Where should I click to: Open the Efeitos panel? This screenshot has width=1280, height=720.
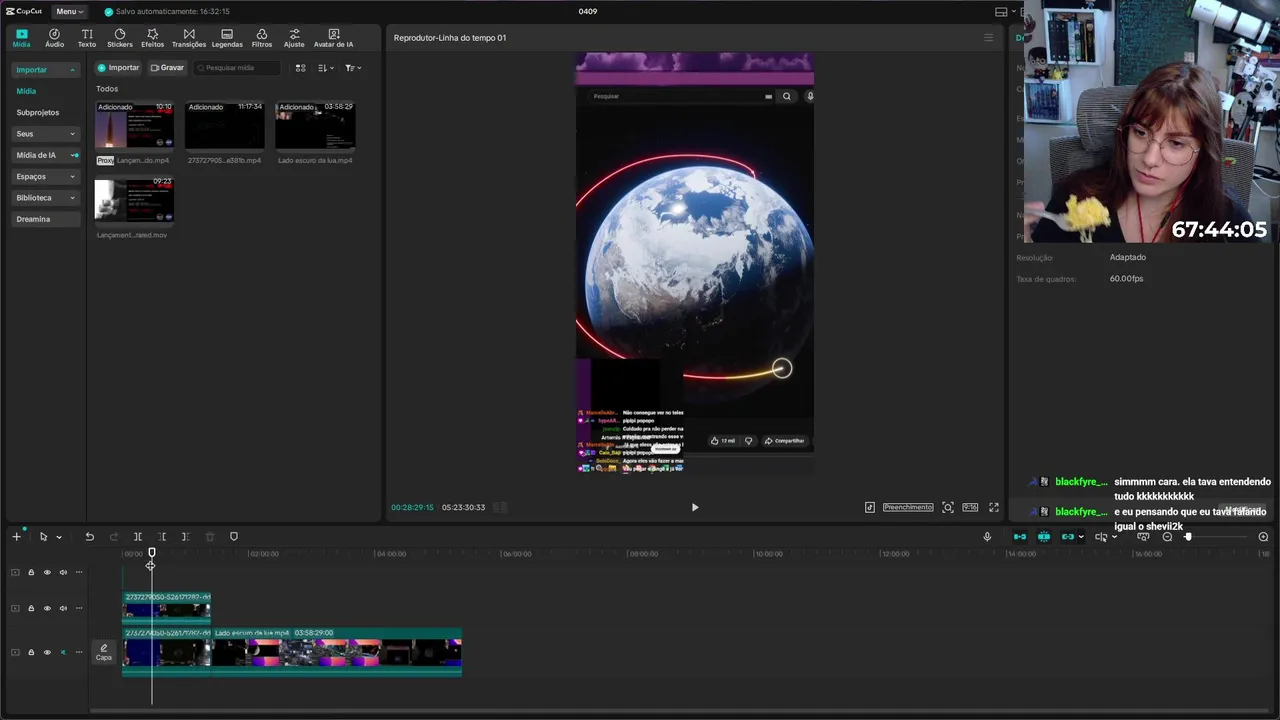point(152,38)
